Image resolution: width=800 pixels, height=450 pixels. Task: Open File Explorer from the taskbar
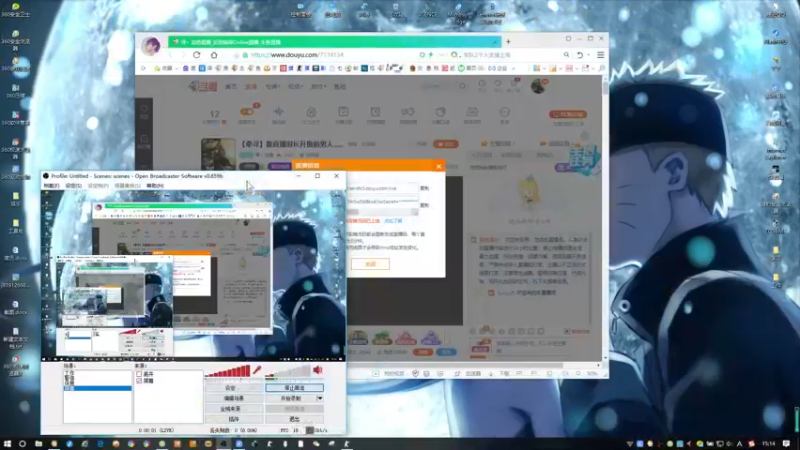38,444
